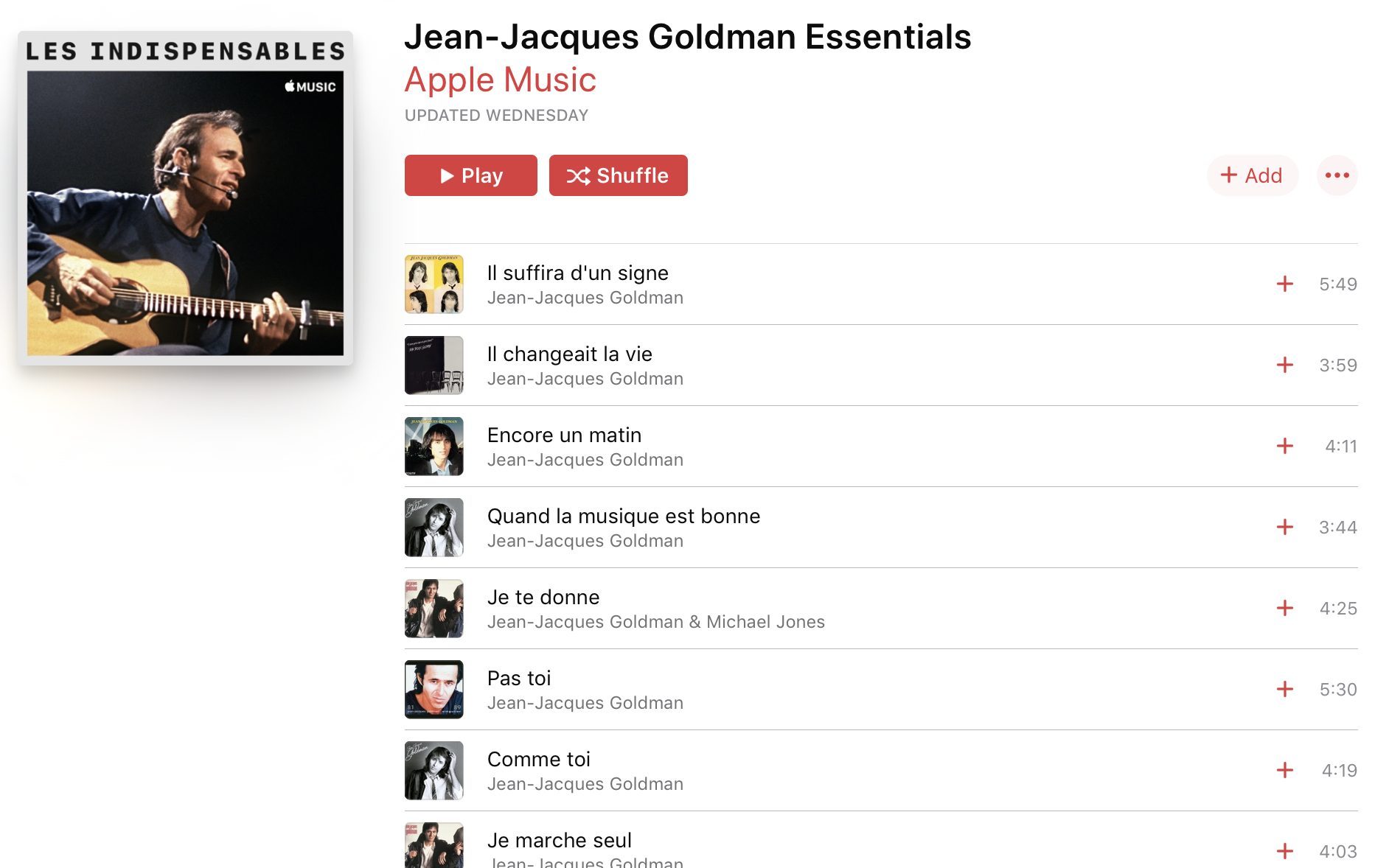Click album thumbnail of Il suffira d'un signe
1389x868 pixels.
[434, 284]
